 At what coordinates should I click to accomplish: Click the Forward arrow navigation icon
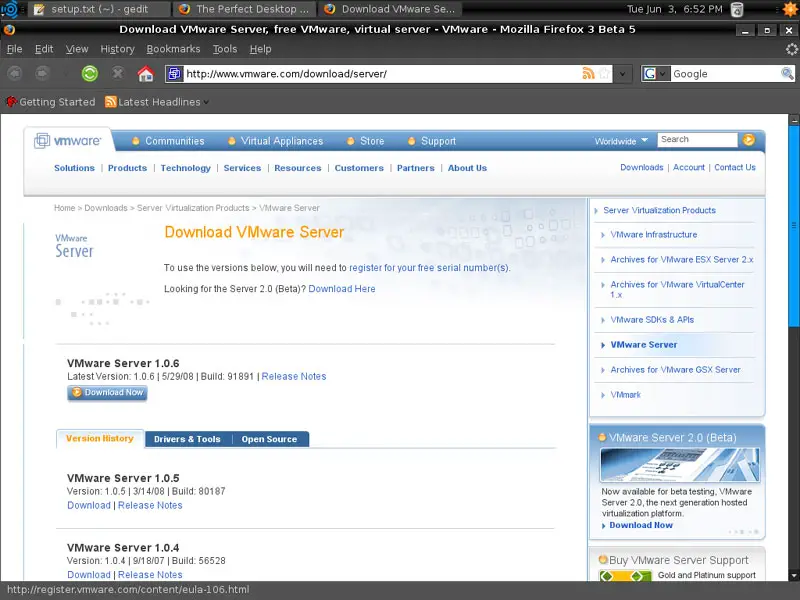pos(42,73)
